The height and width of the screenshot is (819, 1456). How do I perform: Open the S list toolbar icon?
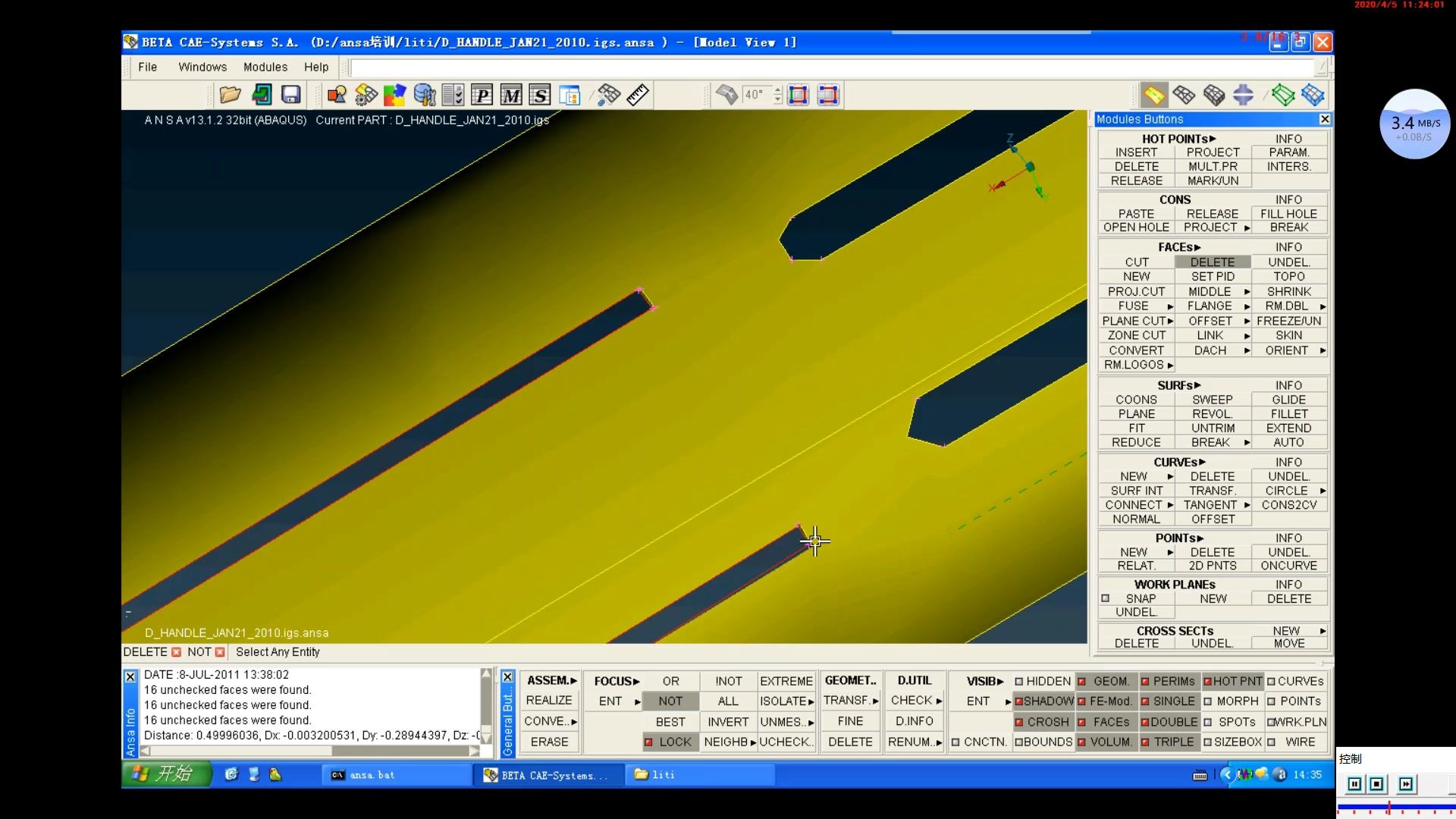point(540,95)
